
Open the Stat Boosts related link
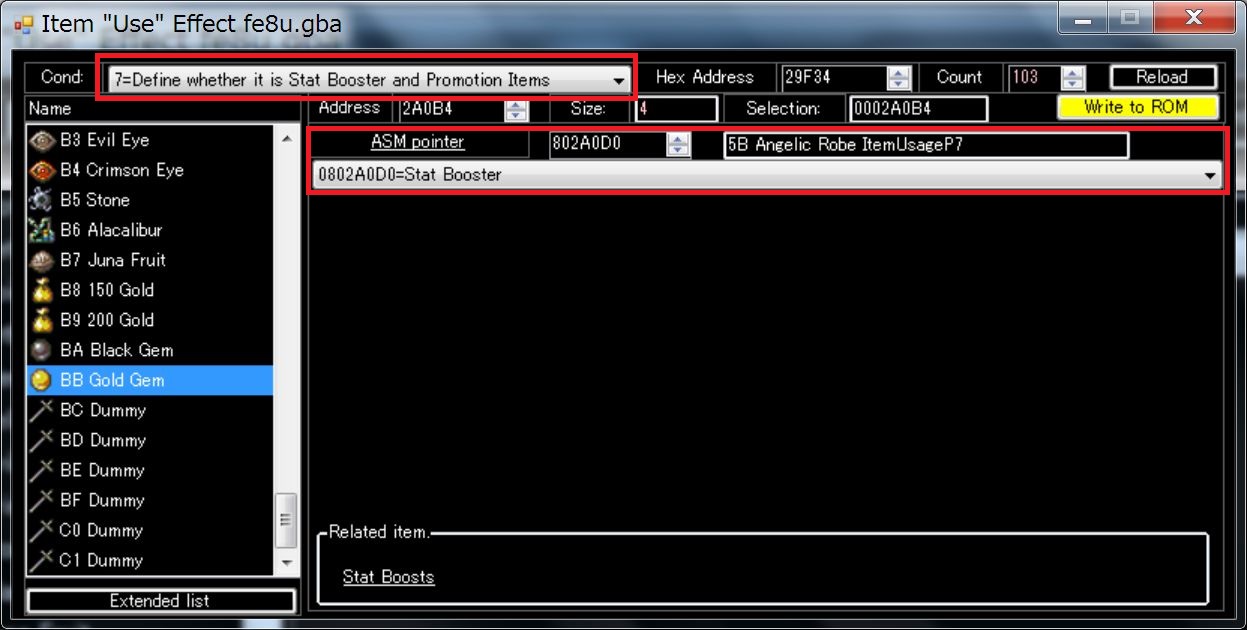(x=388, y=576)
